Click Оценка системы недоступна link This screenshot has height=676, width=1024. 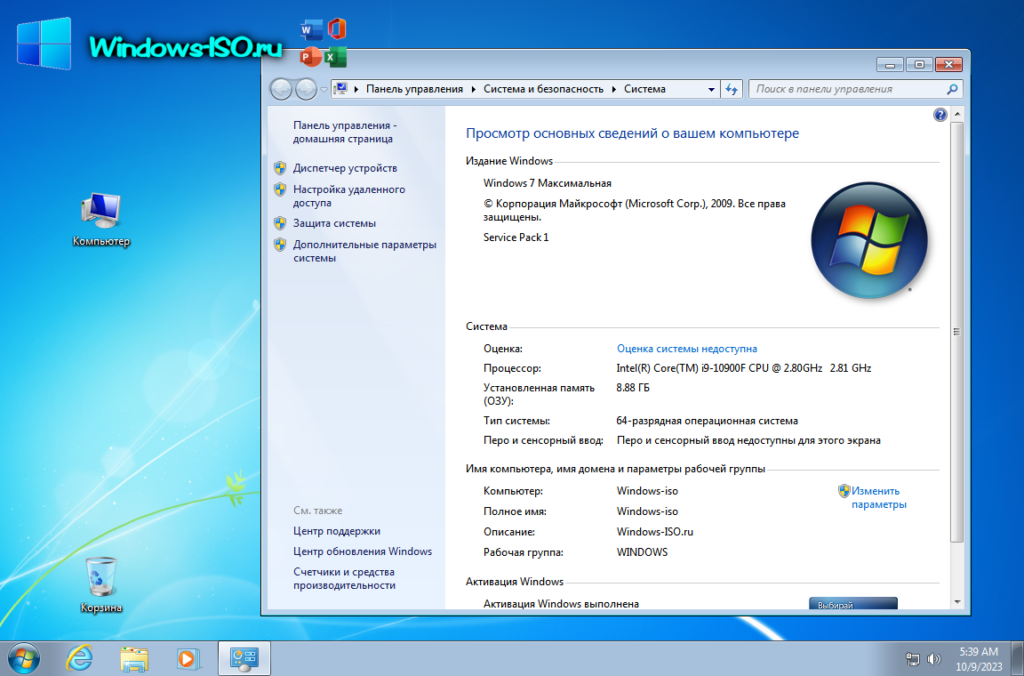(x=687, y=349)
